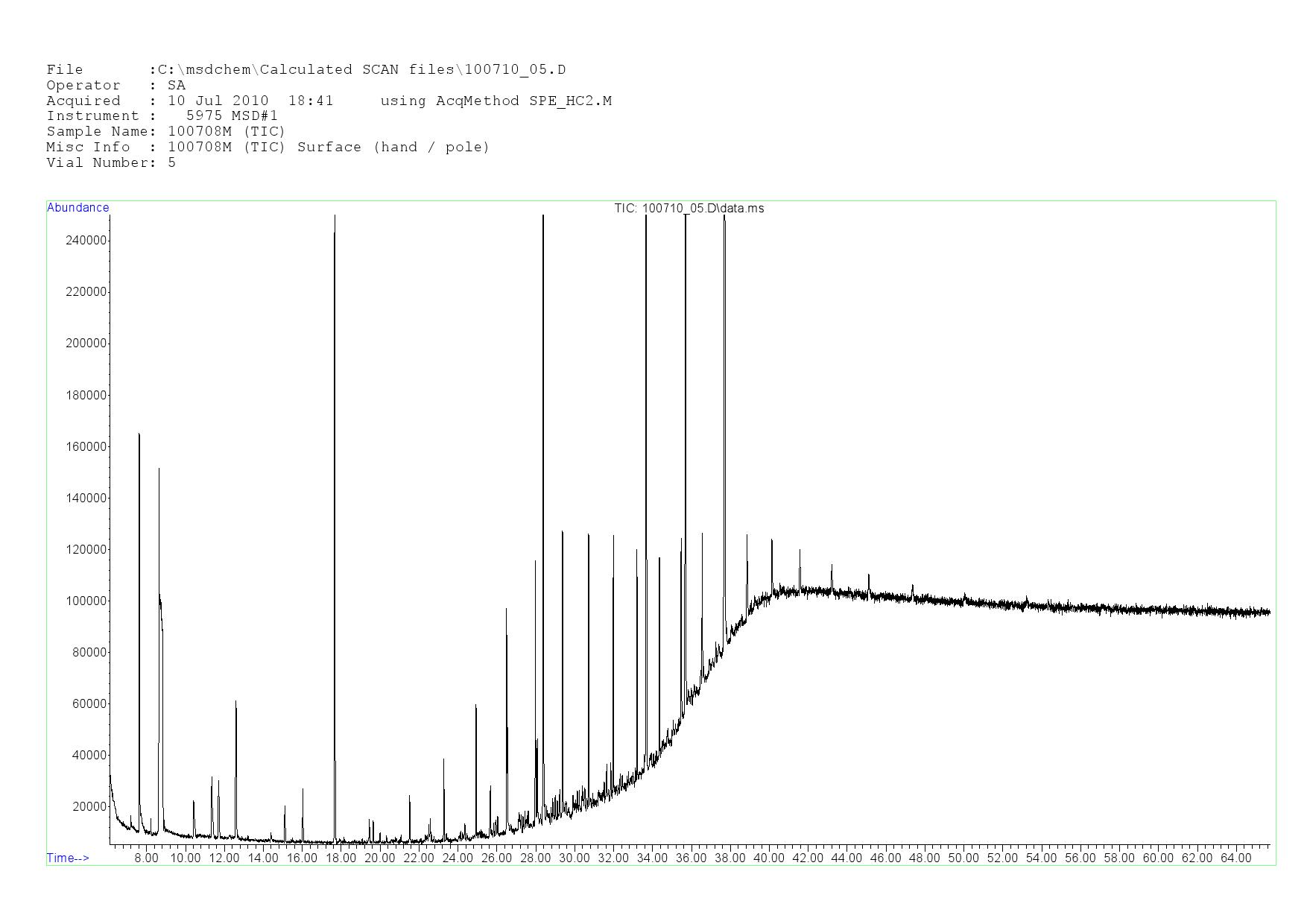The width and height of the screenshot is (1307, 924).
Task: Click the 20000 abundance tick label
Action: click(89, 807)
